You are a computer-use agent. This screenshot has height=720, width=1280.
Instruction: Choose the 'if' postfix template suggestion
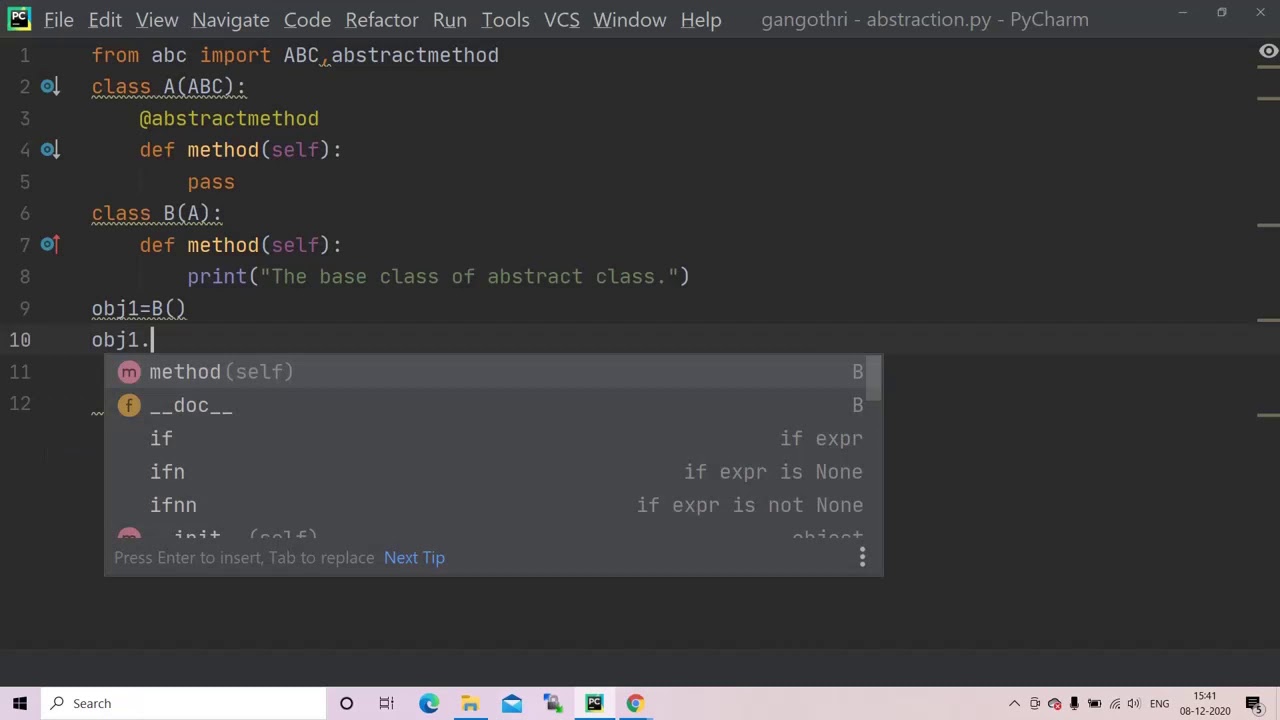tap(487, 438)
